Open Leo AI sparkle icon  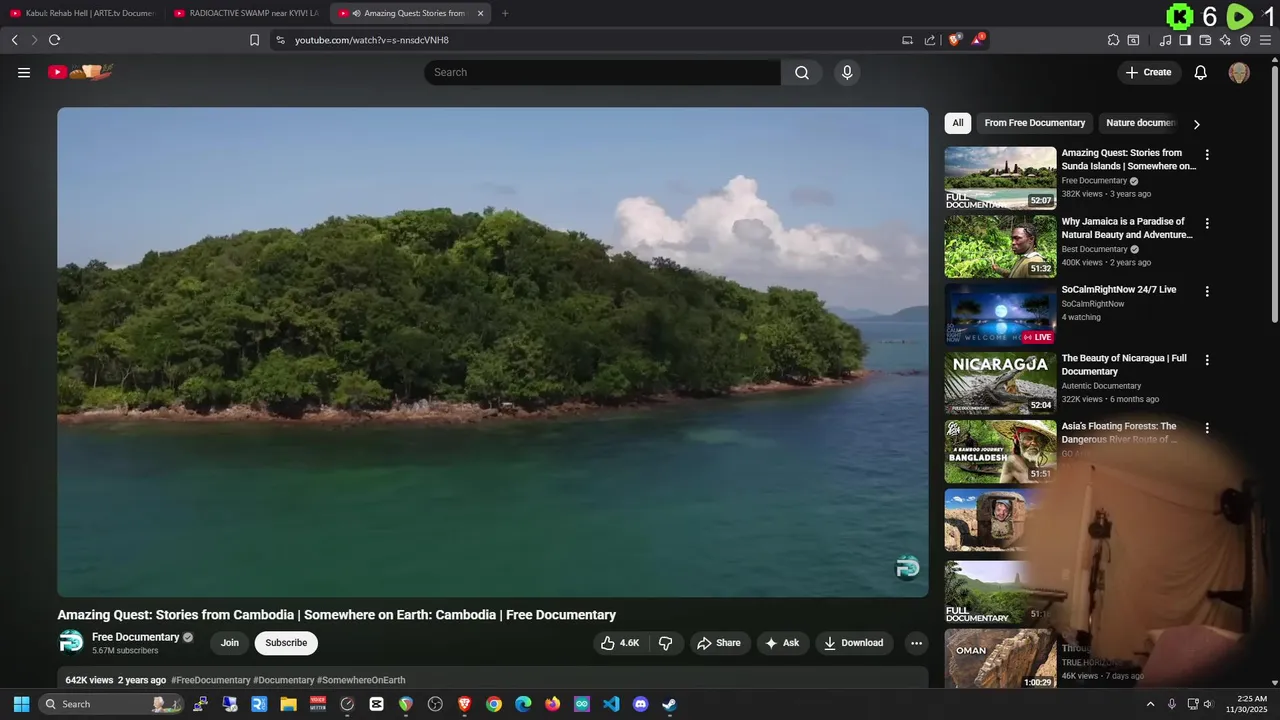[x=1225, y=40]
